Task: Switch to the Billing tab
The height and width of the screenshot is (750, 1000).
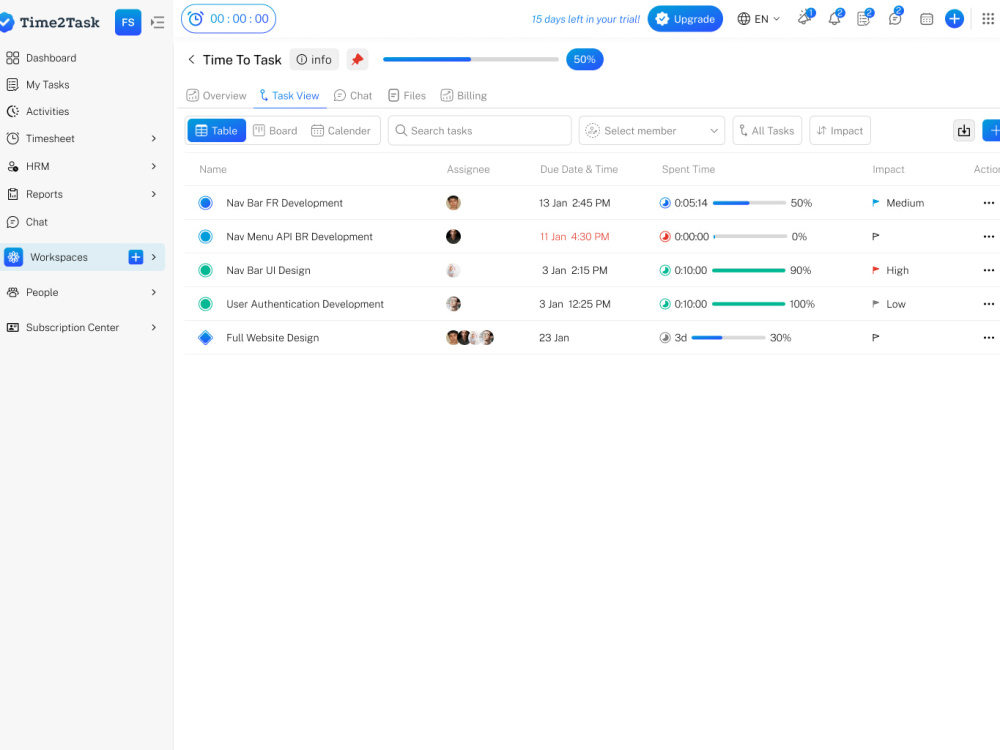Action: click(x=464, y=96)
